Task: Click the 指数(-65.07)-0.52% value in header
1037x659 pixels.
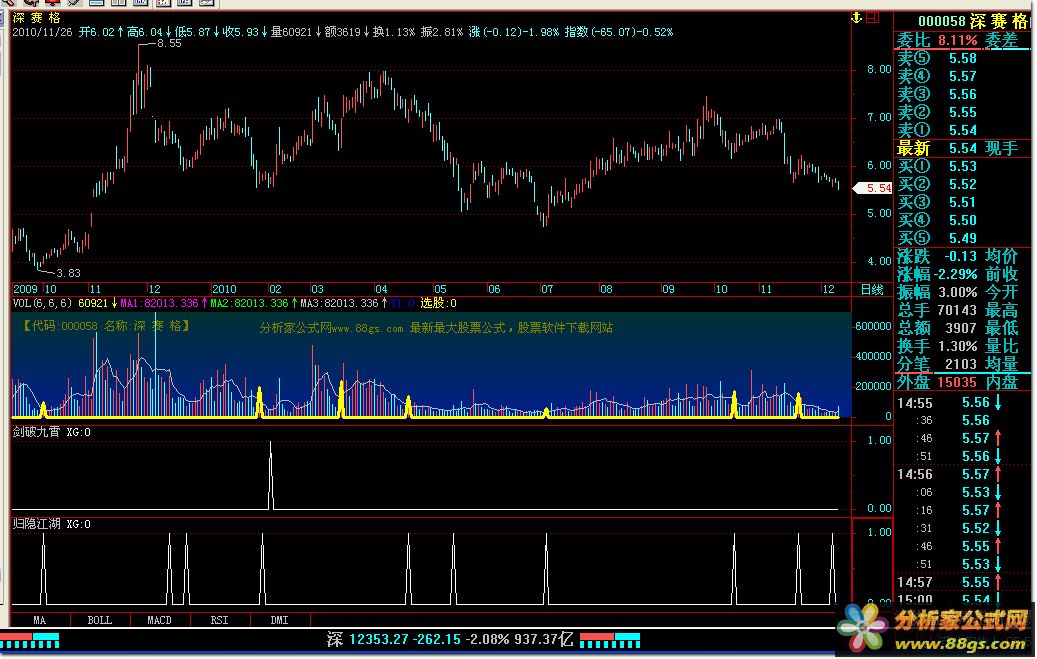Action: (619, 32)
